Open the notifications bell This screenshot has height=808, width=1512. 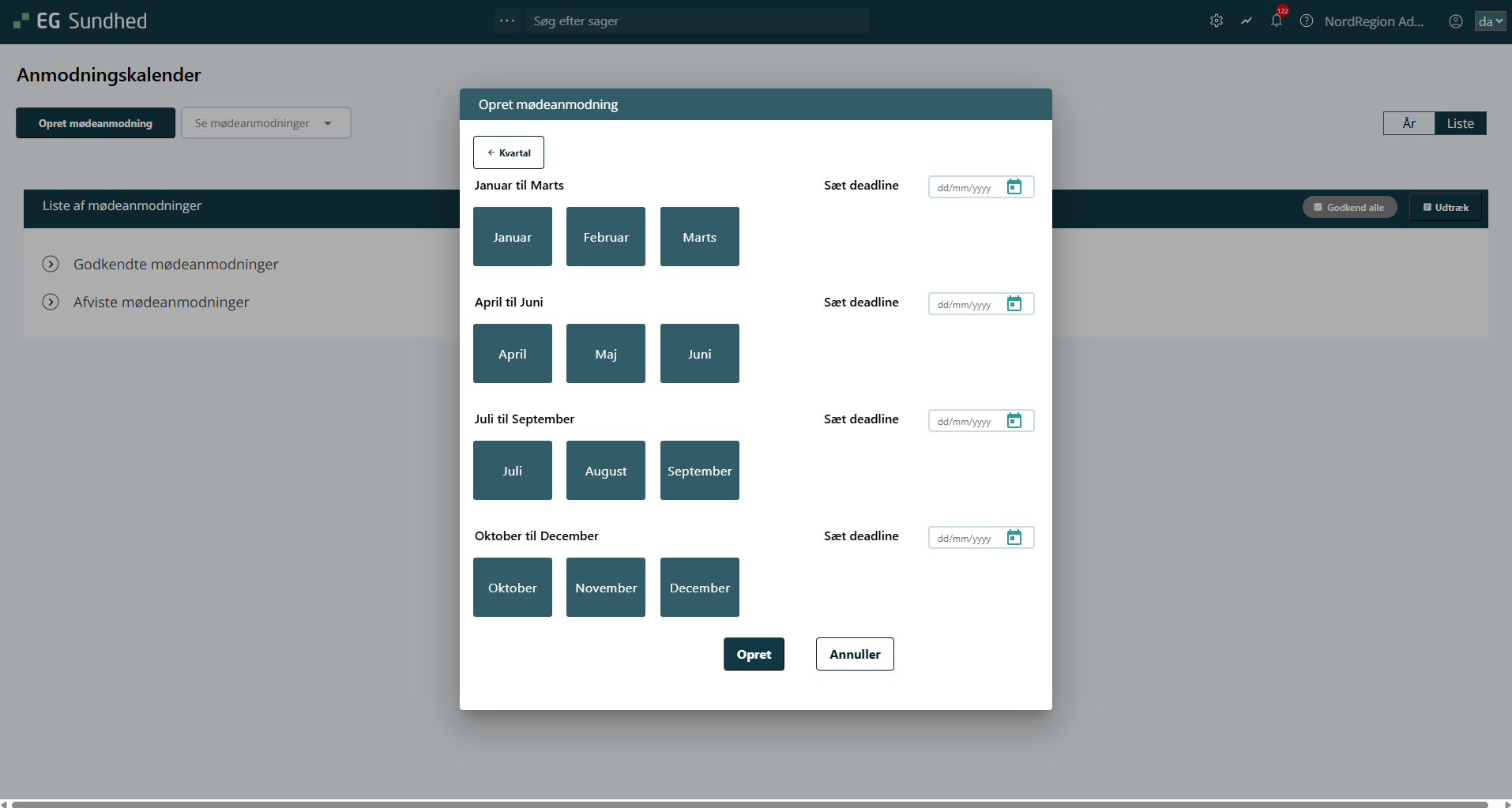click(x=1277, y=21)
